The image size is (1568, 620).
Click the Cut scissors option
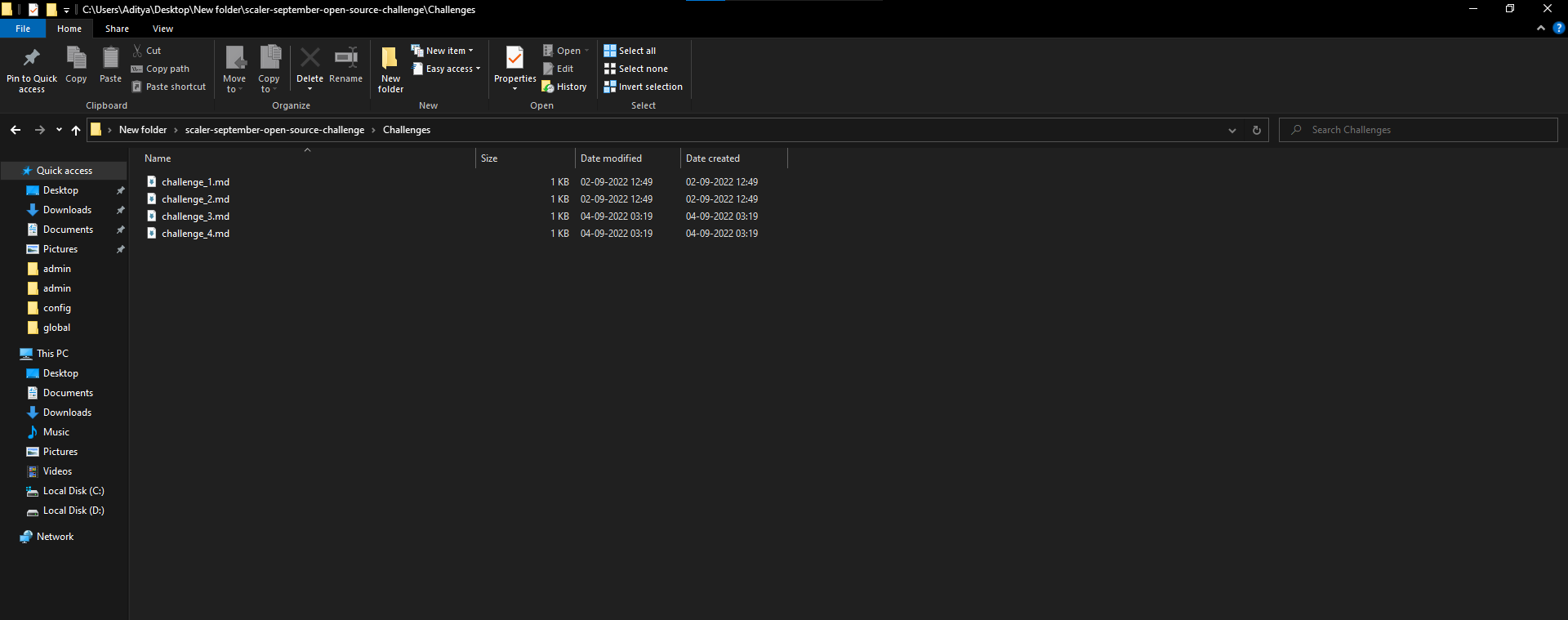tap(147, 51)
